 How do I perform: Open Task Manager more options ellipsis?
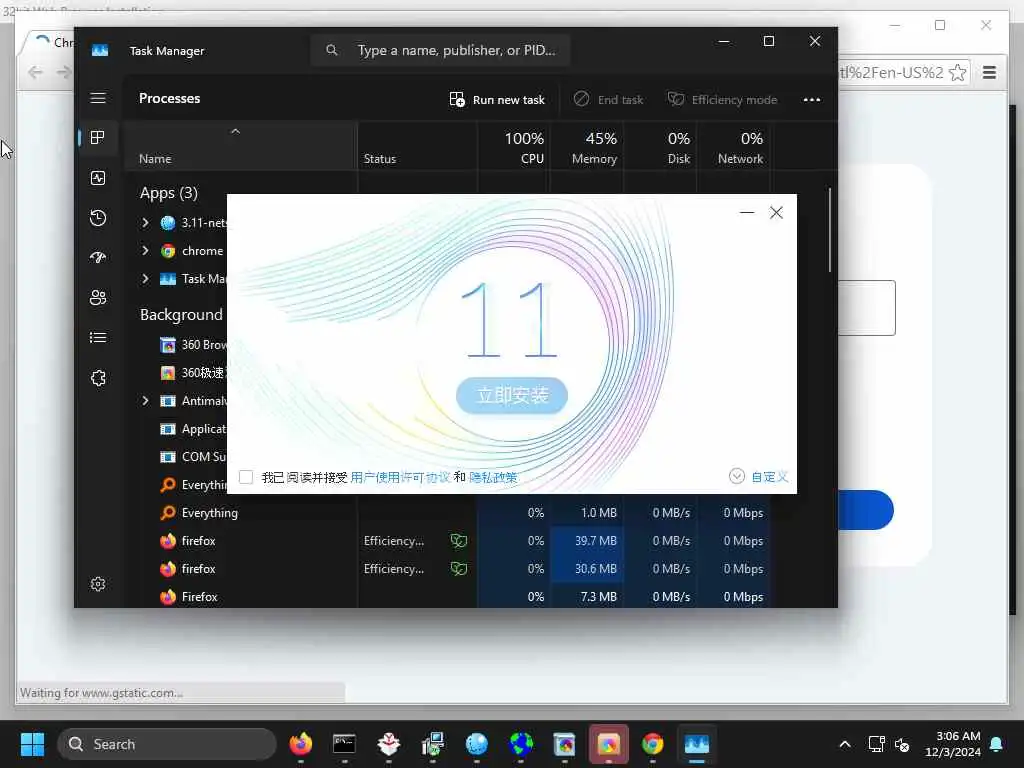pos(812,100)
